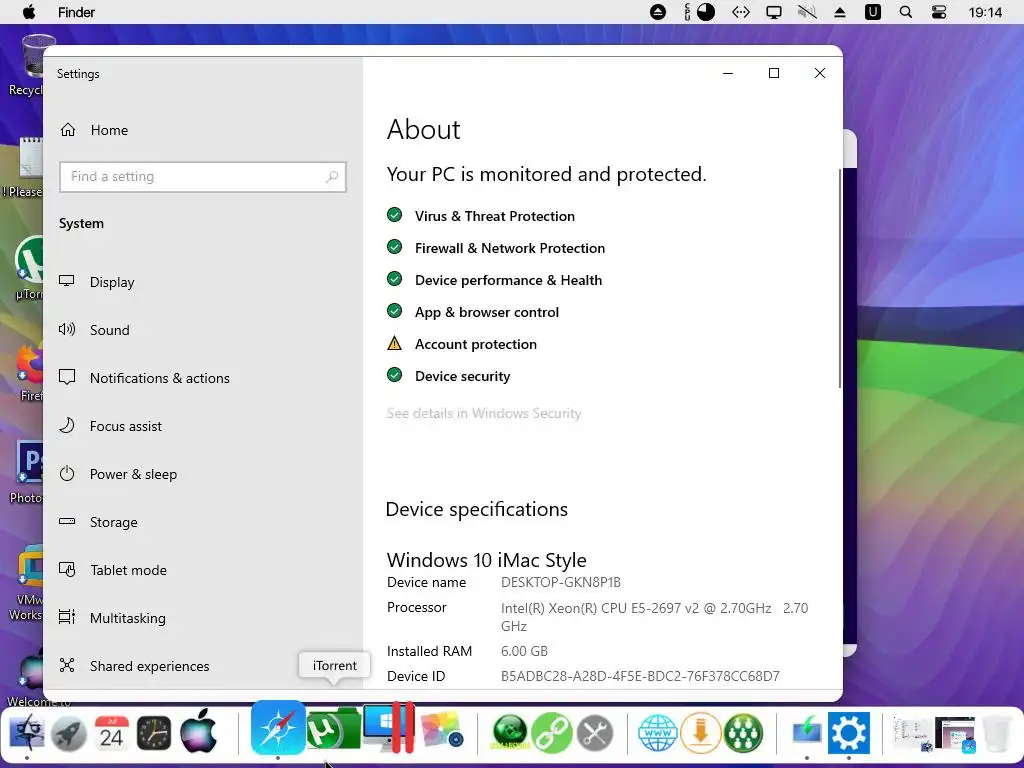Click the plain eject icon in the menu bar
This screenshot has height=768, width=1024.
point(840,12)
